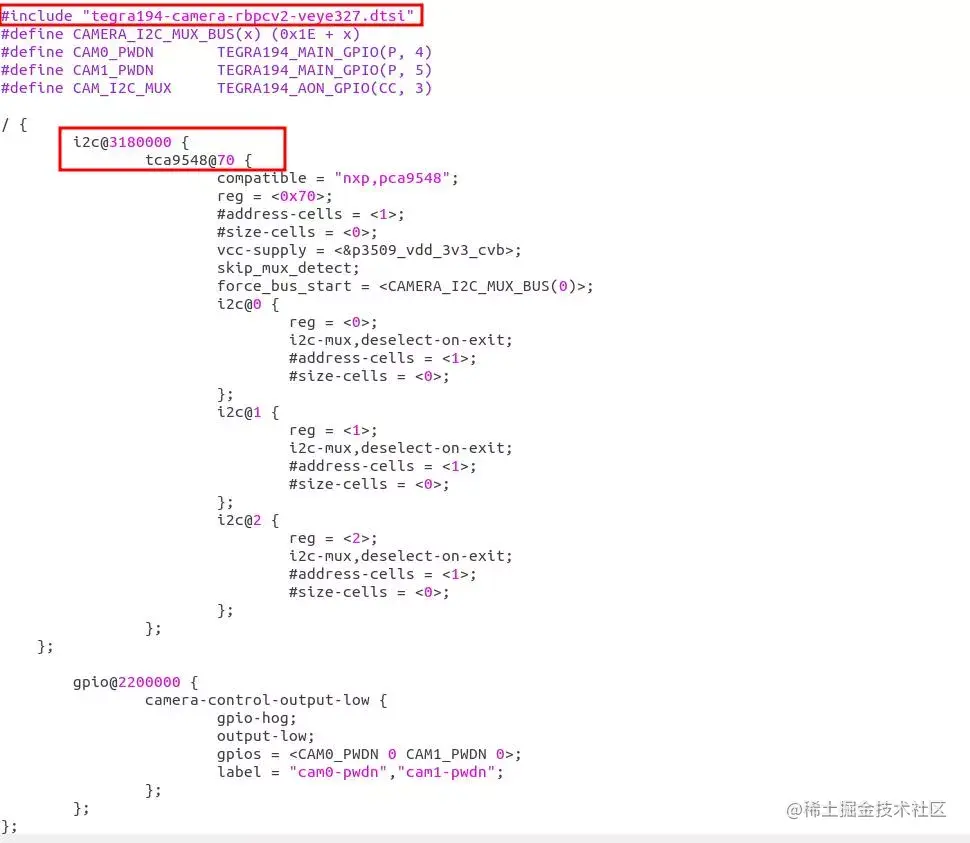970x843 pixels.
Task: Click the skip_mux_detect line
Action: 288,268
